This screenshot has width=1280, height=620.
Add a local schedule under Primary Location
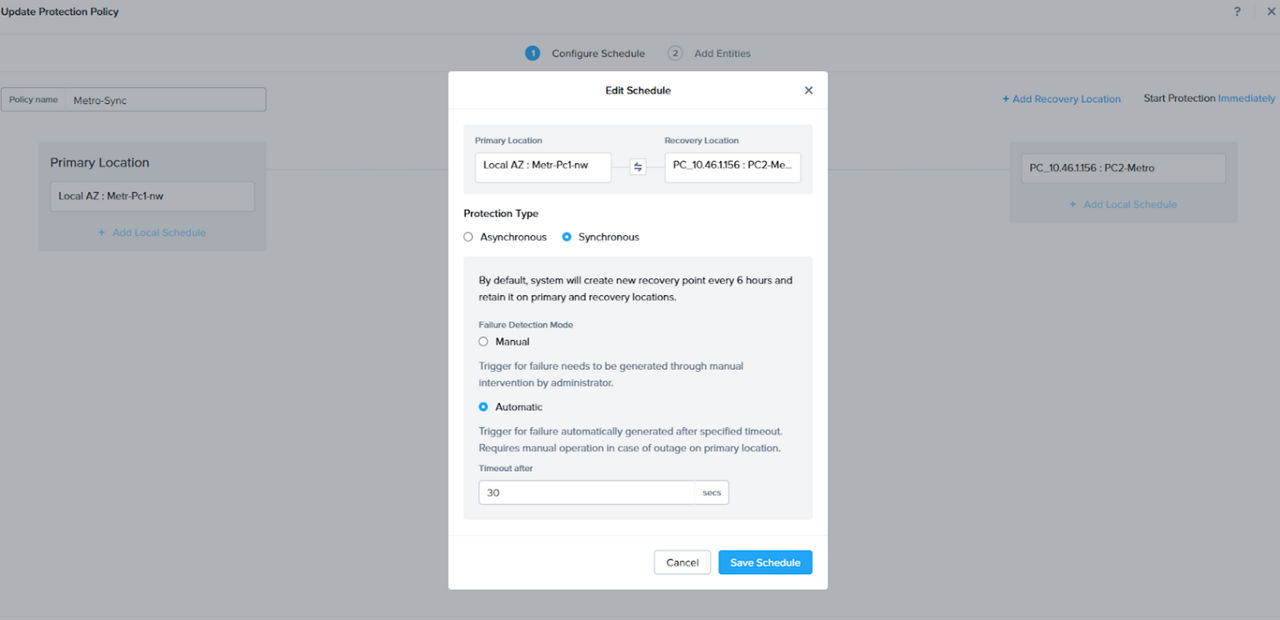(151, 232)
